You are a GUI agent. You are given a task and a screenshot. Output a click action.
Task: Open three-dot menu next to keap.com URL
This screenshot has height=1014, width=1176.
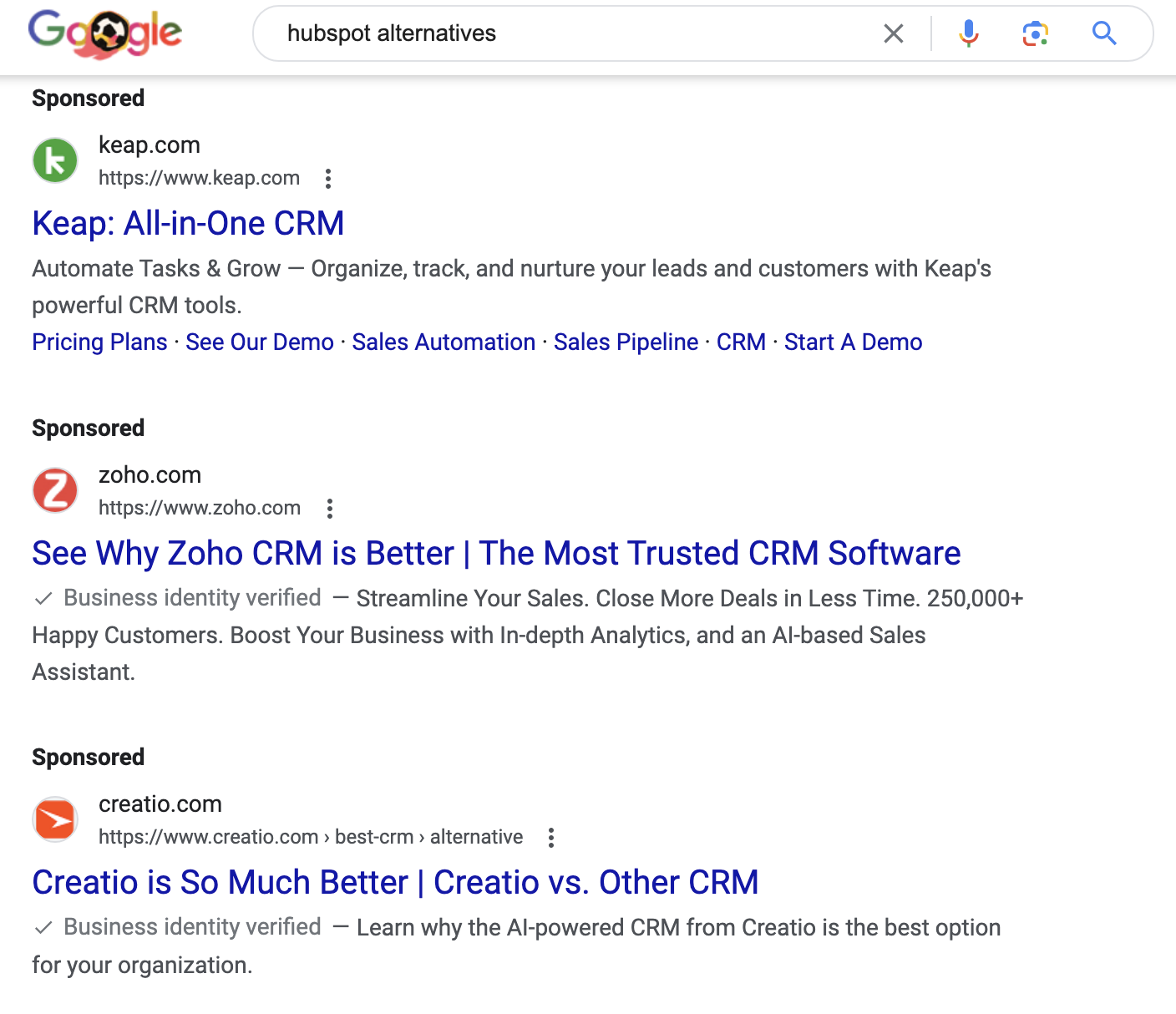(x=328, y=179)
